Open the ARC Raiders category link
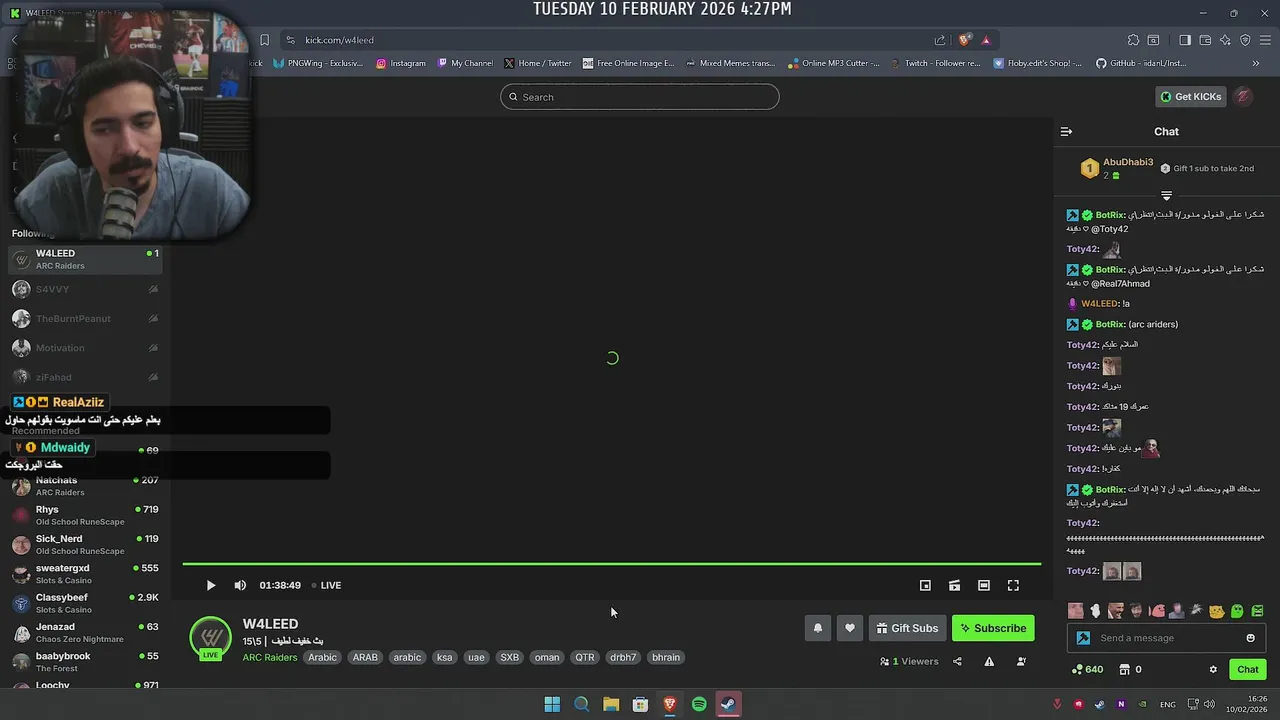Viewport: 1280px width, 720px height. point(270,657)
